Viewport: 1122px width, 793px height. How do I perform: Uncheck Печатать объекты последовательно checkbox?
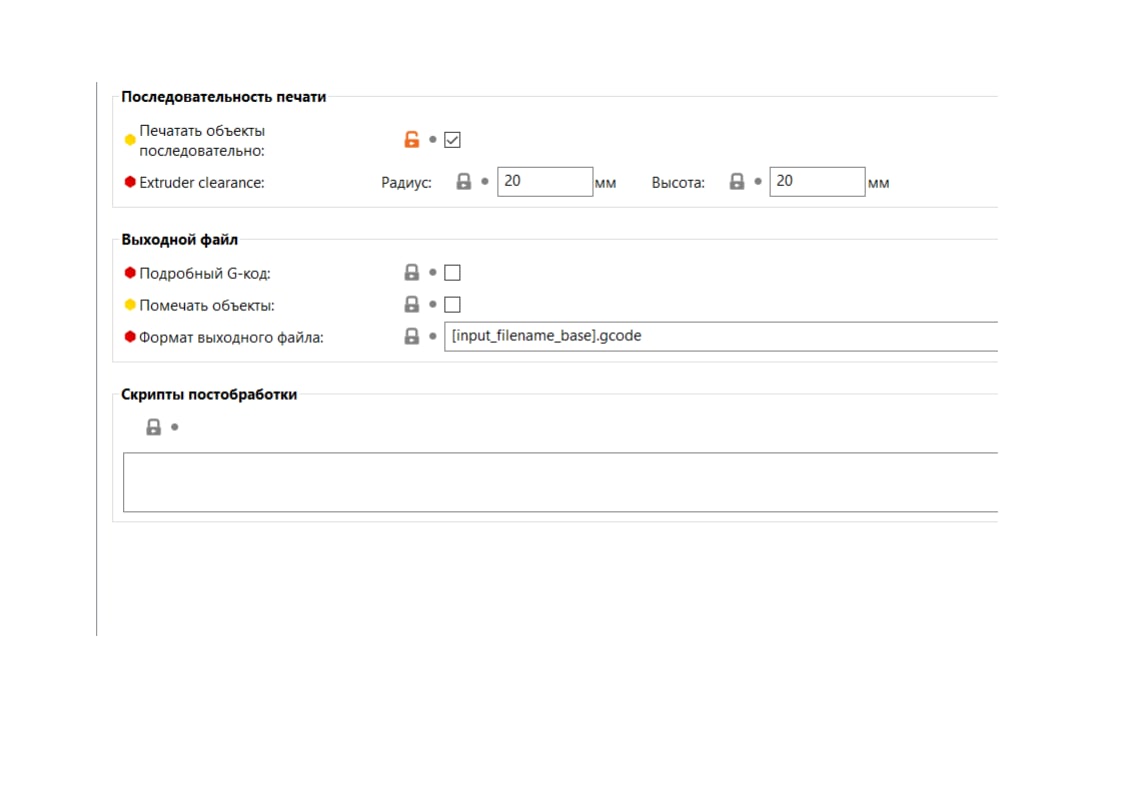coord(452,140)
